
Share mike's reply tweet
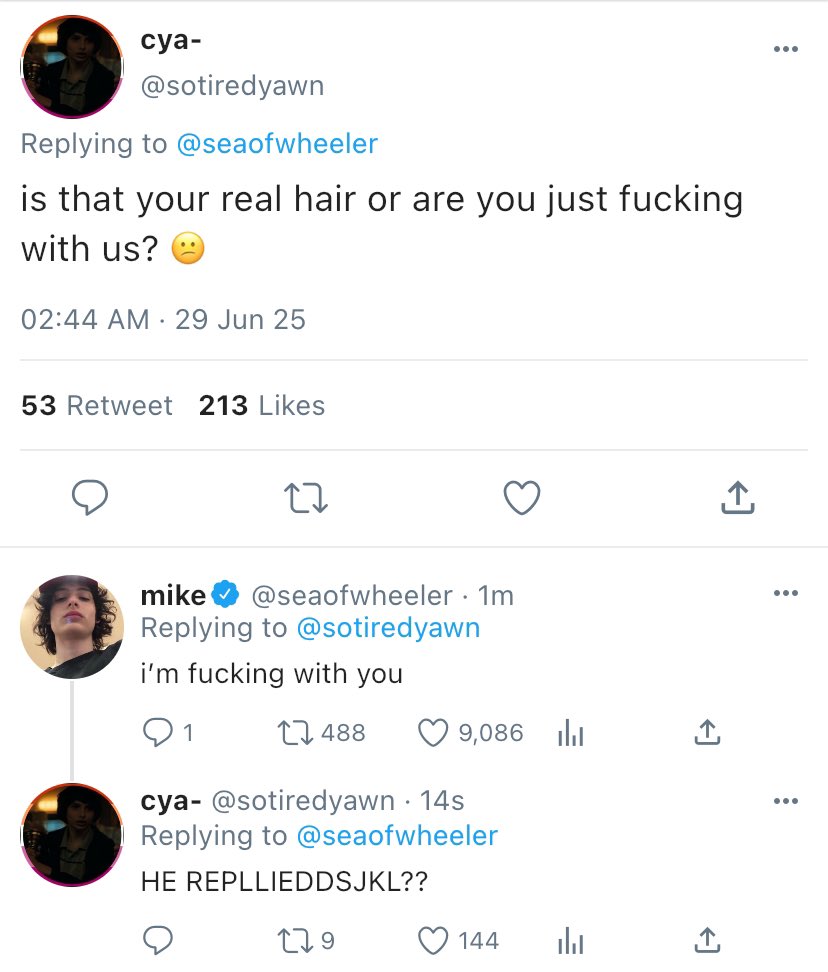(706, 733)
